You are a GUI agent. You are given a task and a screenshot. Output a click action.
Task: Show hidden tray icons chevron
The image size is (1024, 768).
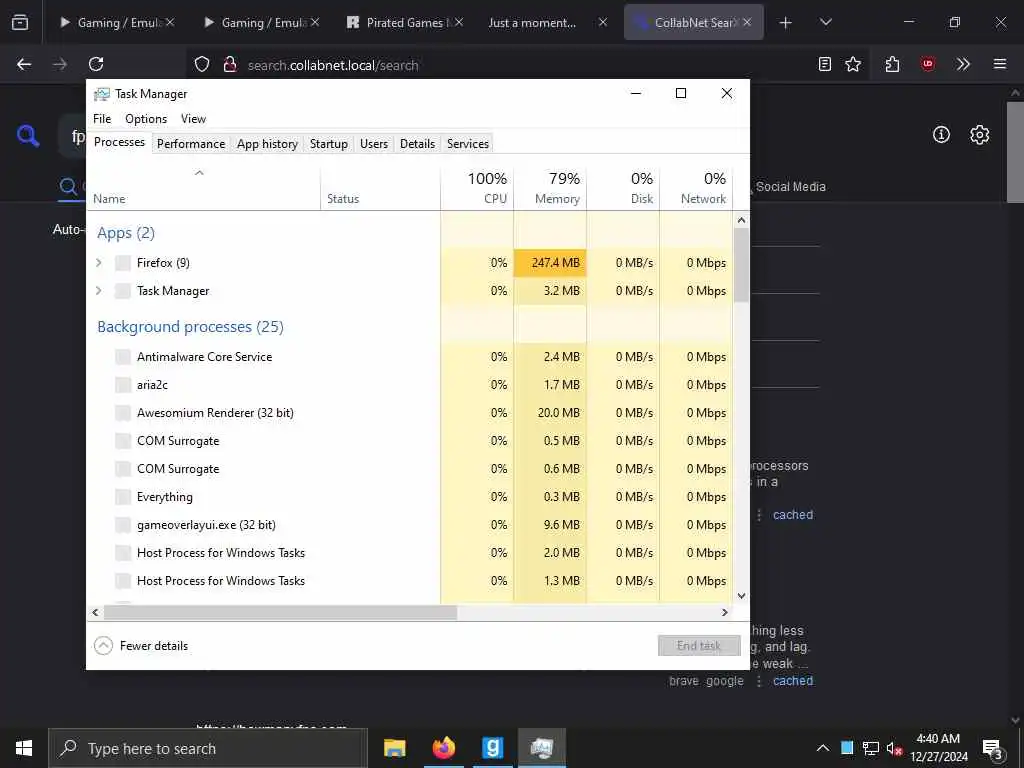click(x=823, y=748)
